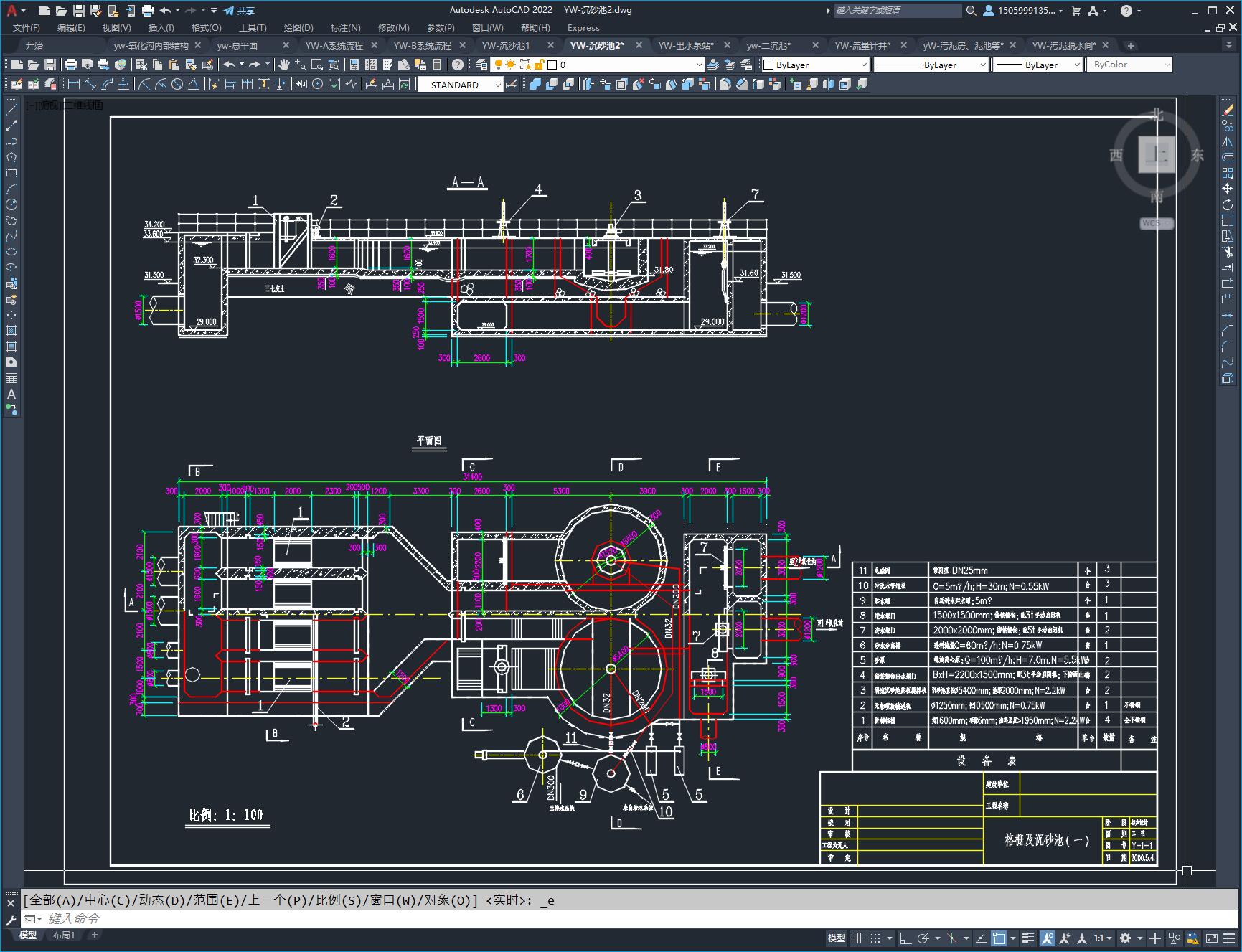Open the 绘图(D) menu
1242x952 pixels.
[298, 27]
